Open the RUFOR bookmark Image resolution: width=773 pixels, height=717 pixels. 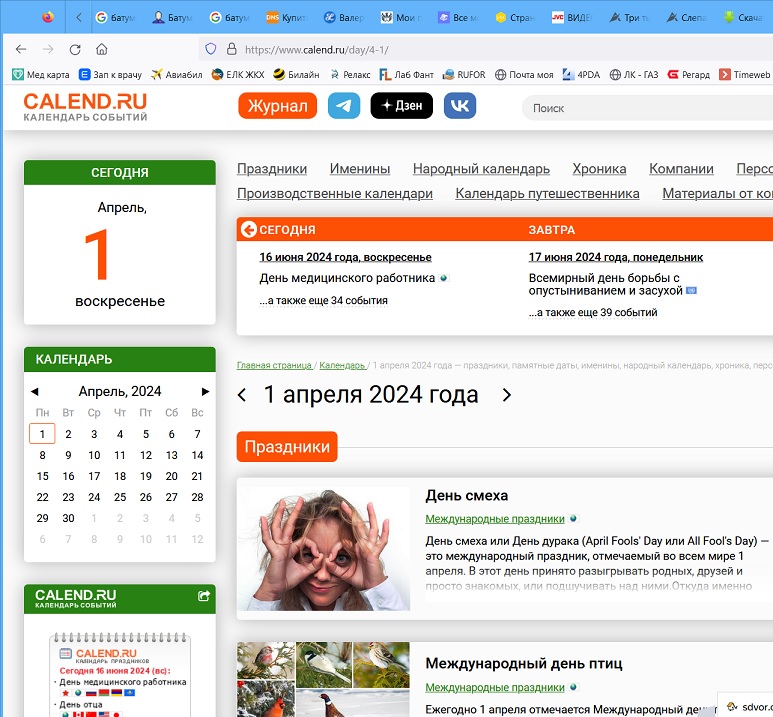click(x=464, y=74)
